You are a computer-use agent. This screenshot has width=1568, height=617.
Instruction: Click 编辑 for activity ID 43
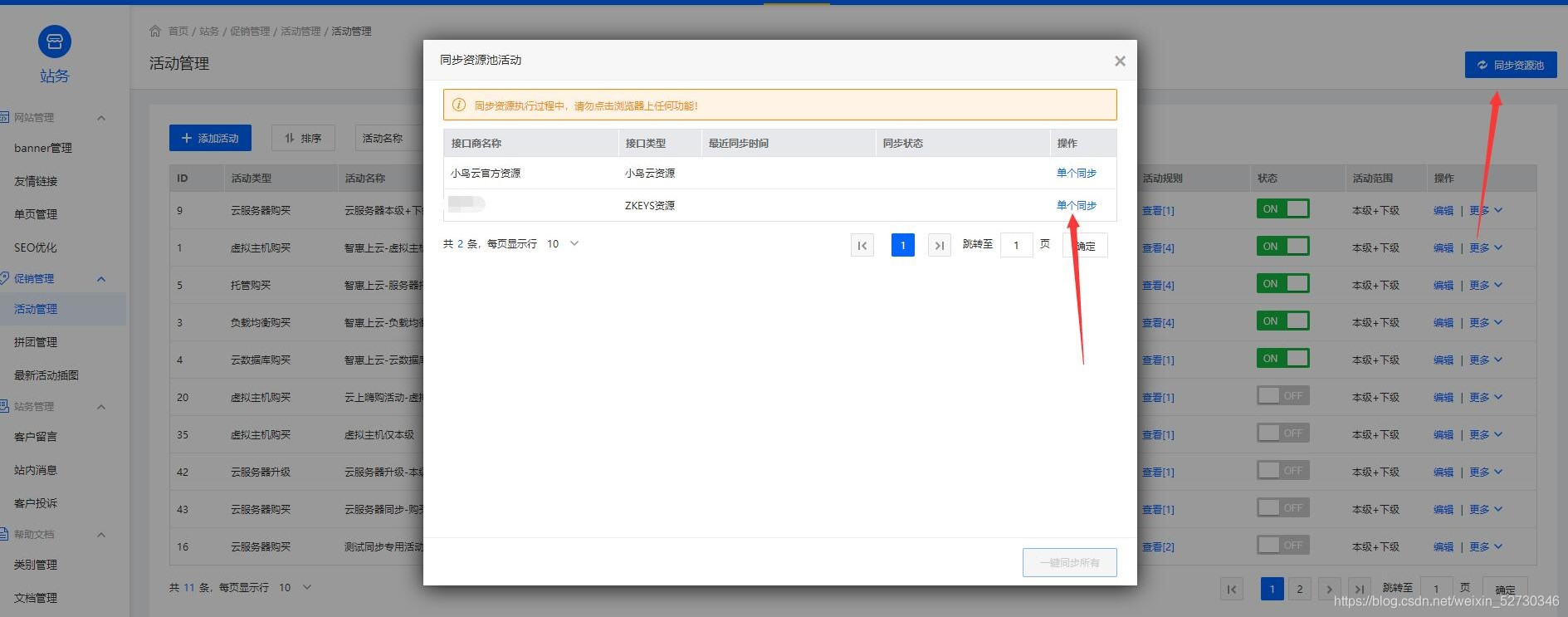1443,509
